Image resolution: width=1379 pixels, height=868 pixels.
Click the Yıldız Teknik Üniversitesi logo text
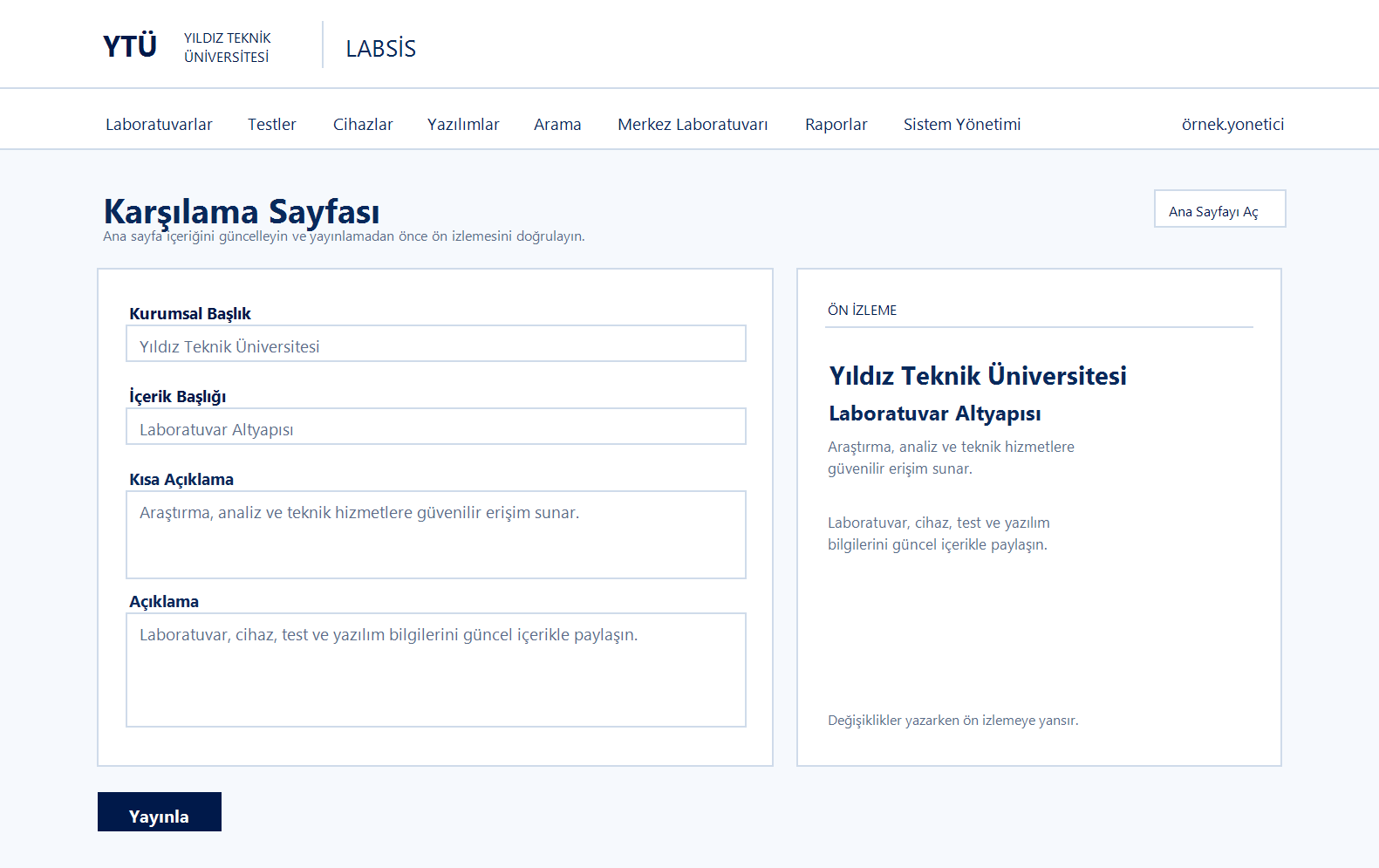227,47
